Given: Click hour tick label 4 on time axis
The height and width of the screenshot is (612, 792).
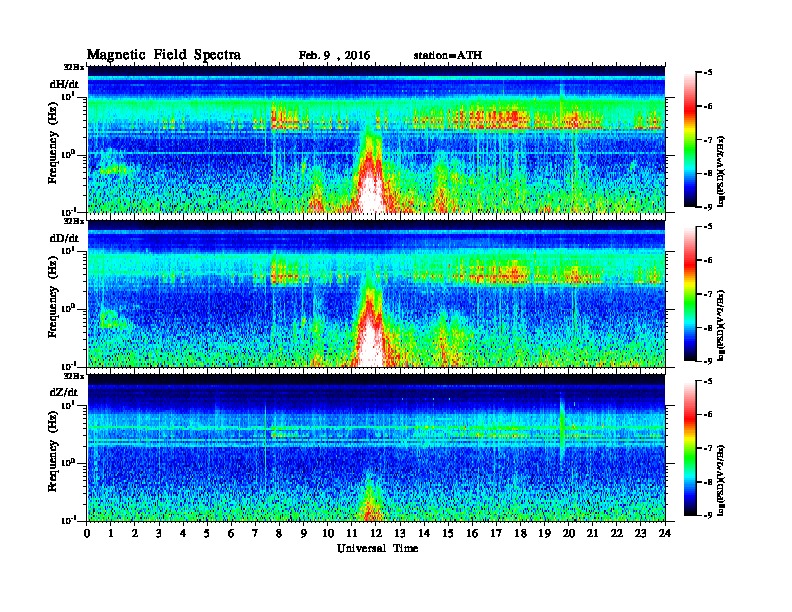Looking at the screenshot, I should [x=183, y=533].
